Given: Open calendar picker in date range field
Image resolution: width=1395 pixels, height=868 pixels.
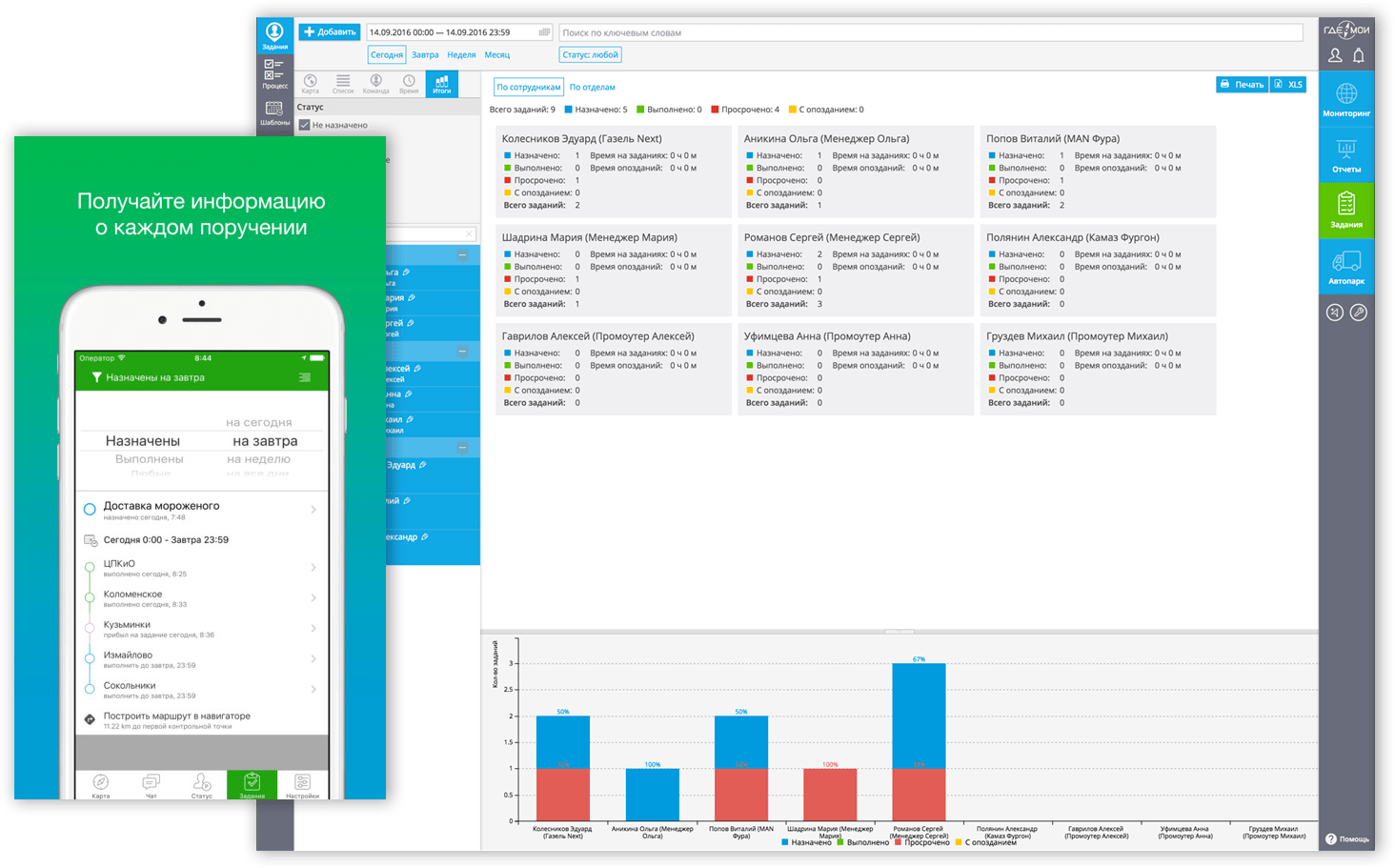Looking at the screenshot, I should click(x=544, y=32).
